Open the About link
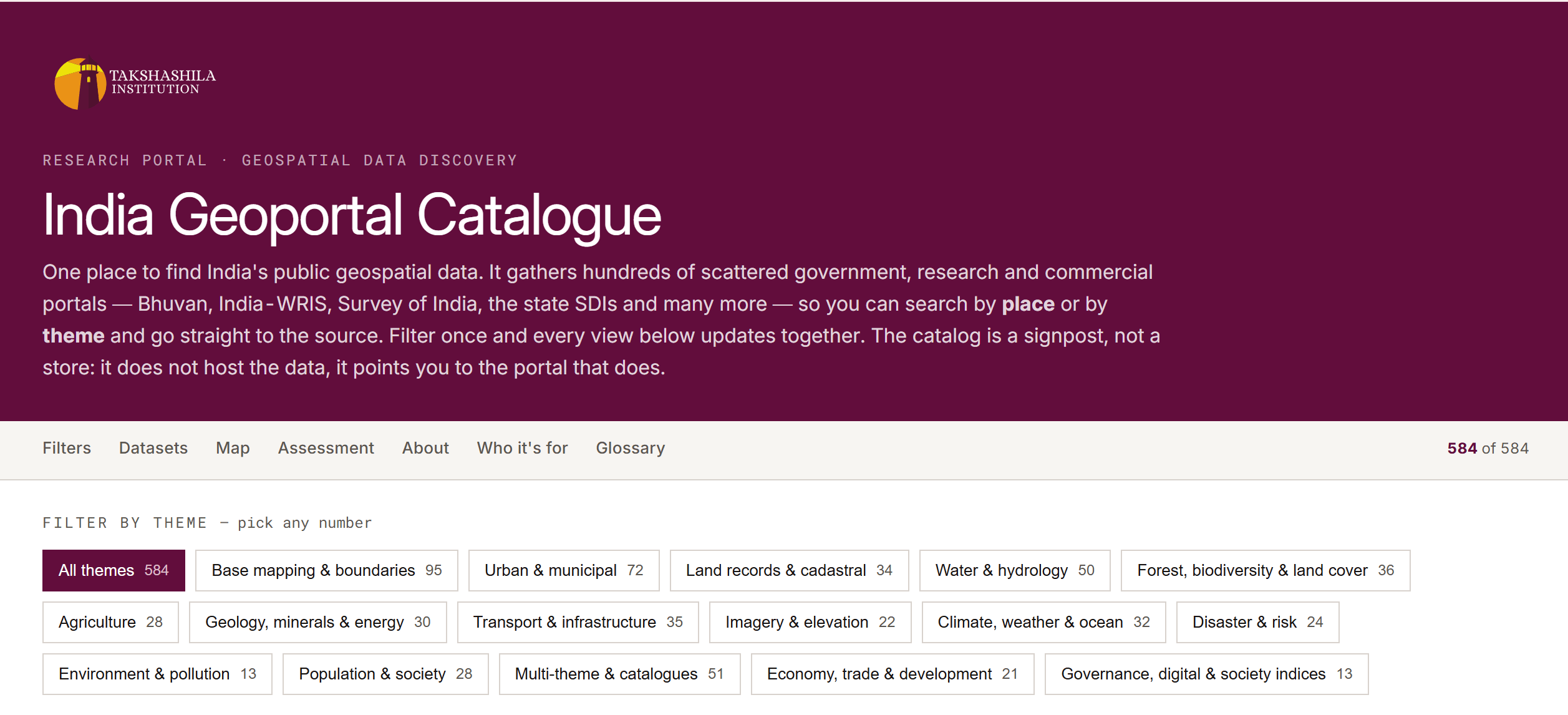 tap(425, 448)
